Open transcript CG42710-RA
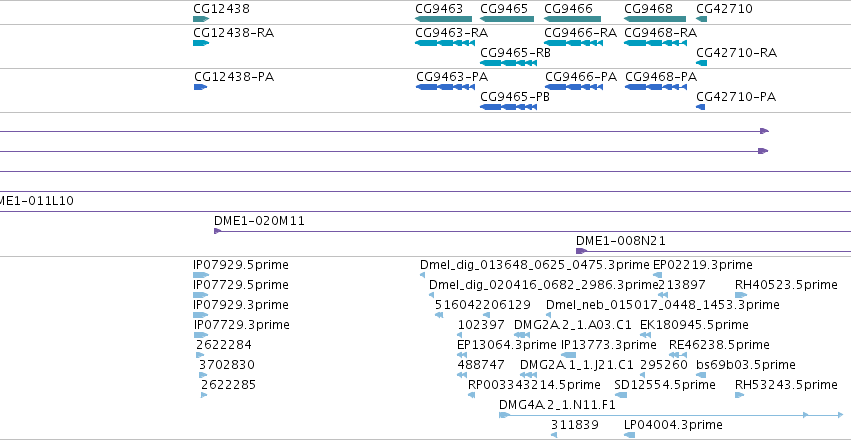Screen dimensions: 851x440 pyautogui.click(x=736, y=53)
